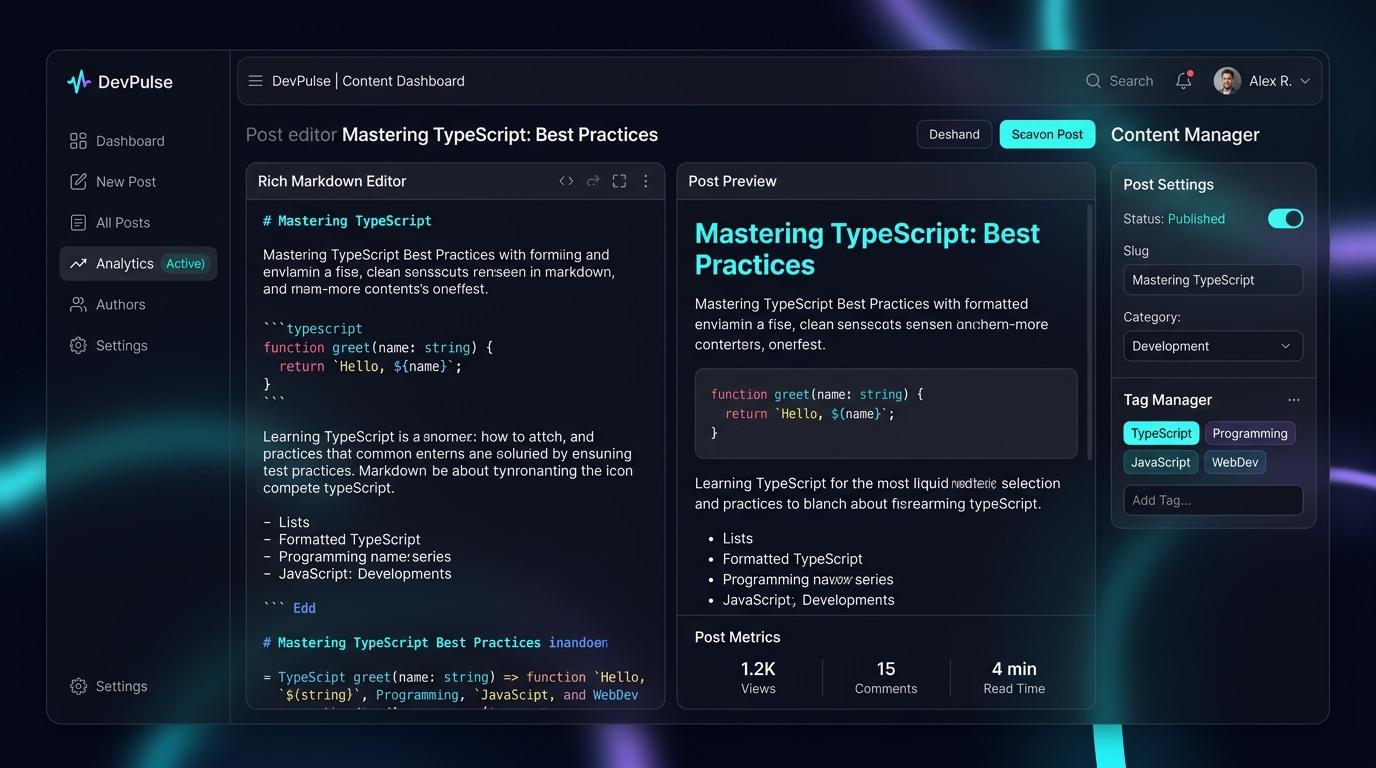Click DevPulse | Content Dashboard title

pyautogui.click(x=368, y=81)
